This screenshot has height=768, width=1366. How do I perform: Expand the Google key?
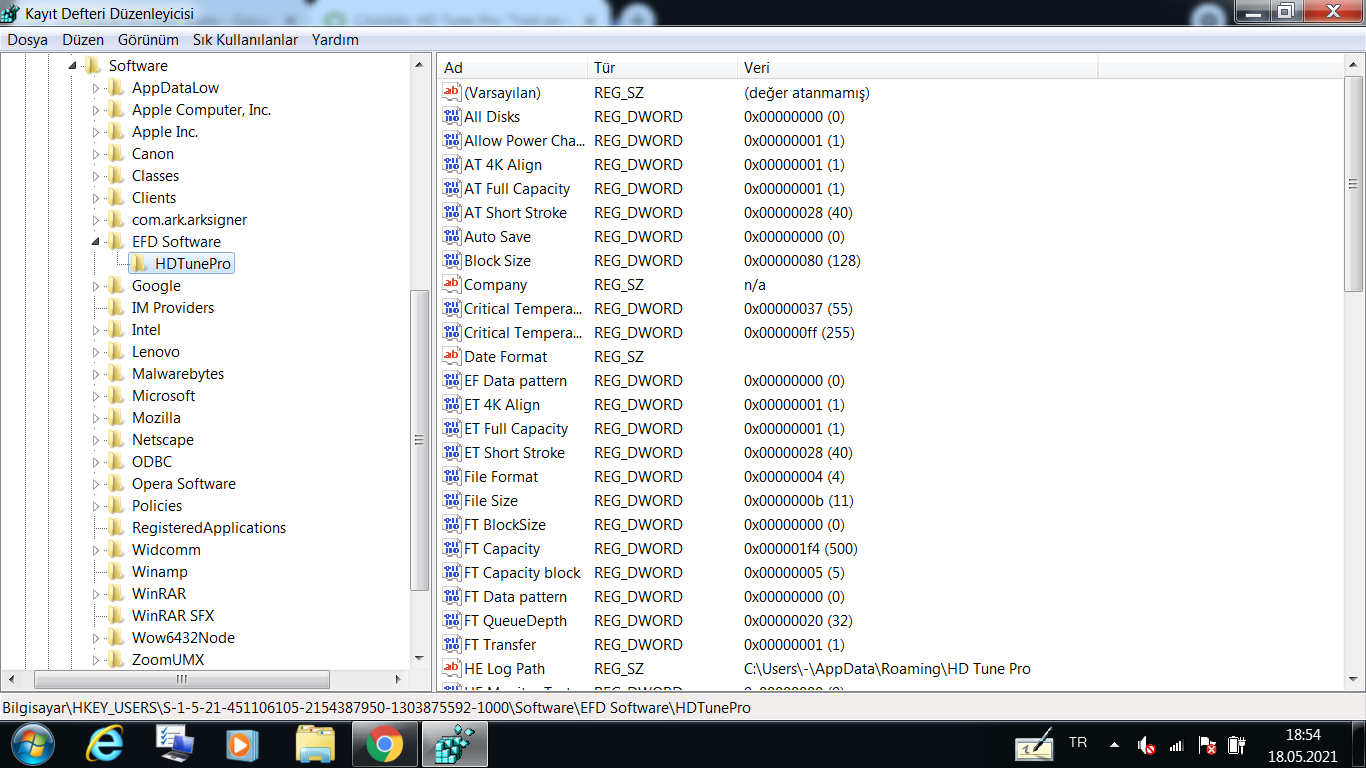[97, 286]
